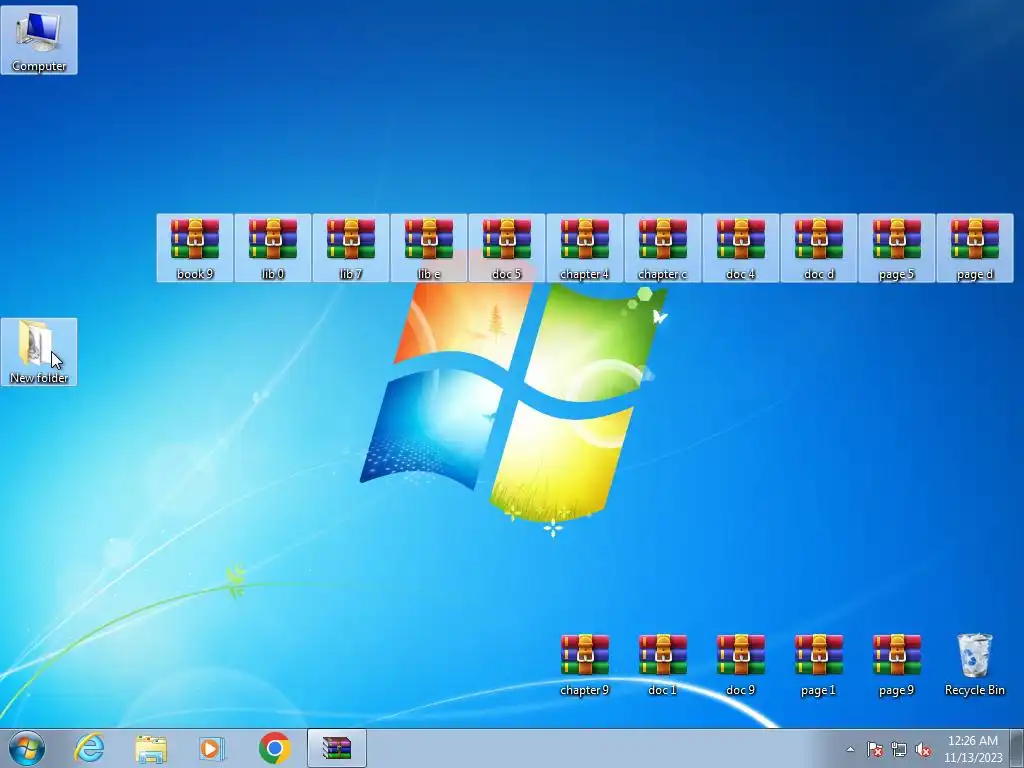Select the Computer desktop icon
Viewport: 1024px width, 768px height.
click(39, 40)
